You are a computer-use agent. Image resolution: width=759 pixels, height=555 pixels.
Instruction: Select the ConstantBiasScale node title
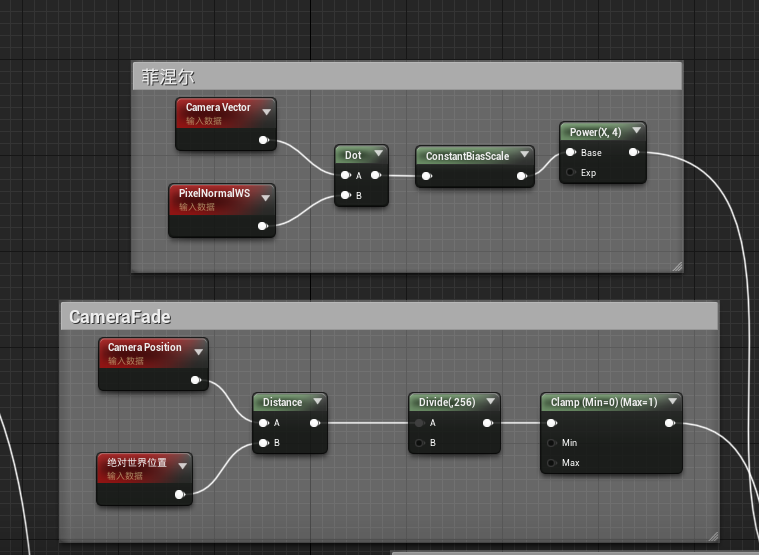468,156
